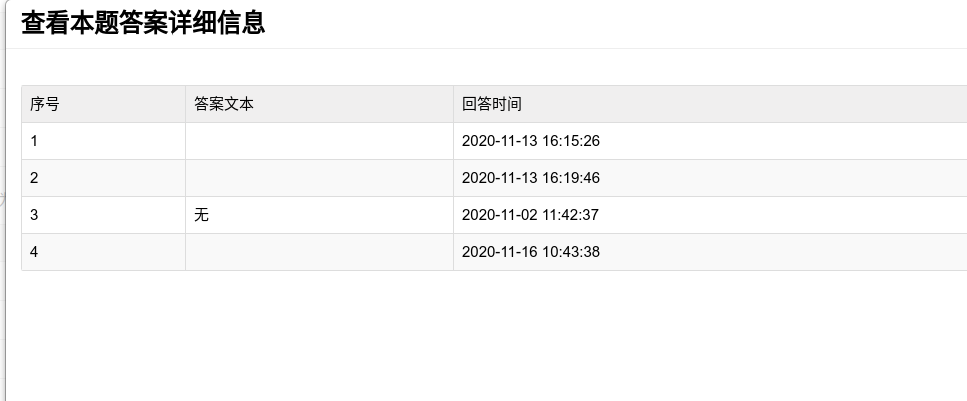This screenshot has width=967, height=401.
Task: Select the timestamp 2020-11-13 16:19:46
Action: [531, 178]
